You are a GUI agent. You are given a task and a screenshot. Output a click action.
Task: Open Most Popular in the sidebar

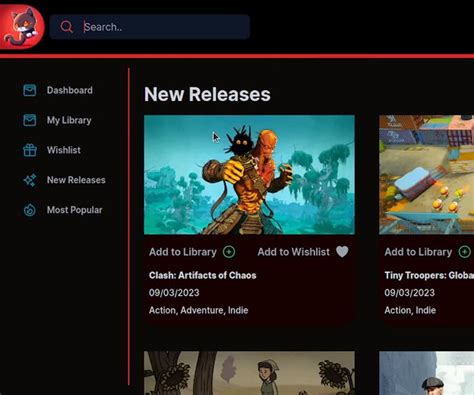(74, 210)
